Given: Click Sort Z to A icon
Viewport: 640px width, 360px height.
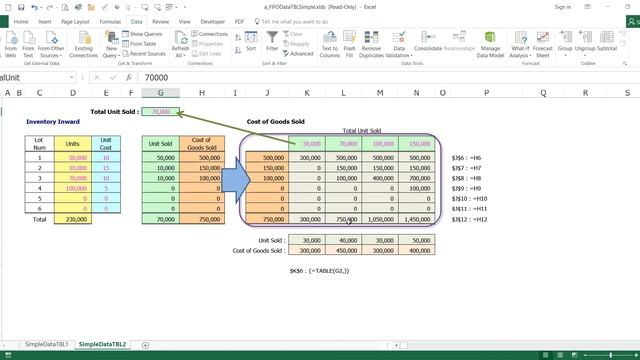Looking at the screenshot, I should [x=238, y=50].
